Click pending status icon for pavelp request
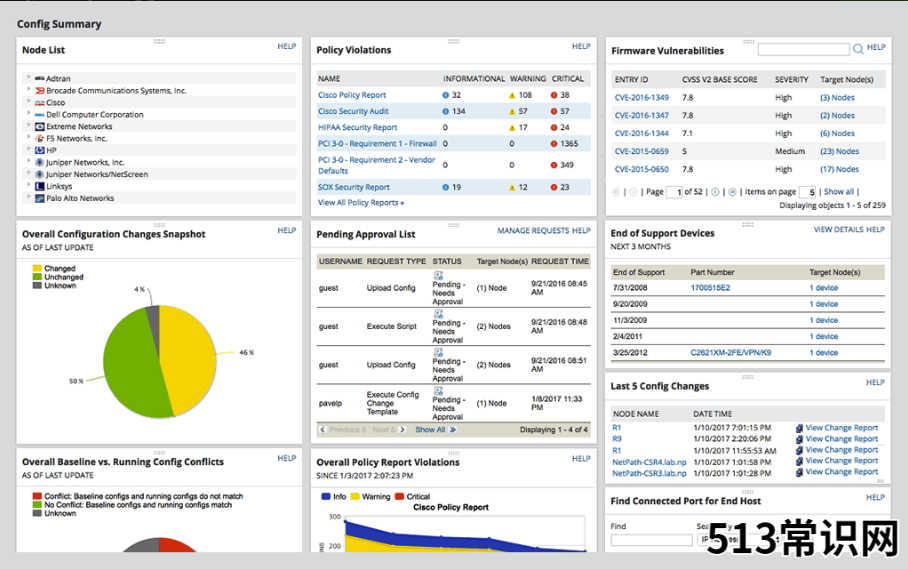 pyautogui.click(x=438, y=391)
